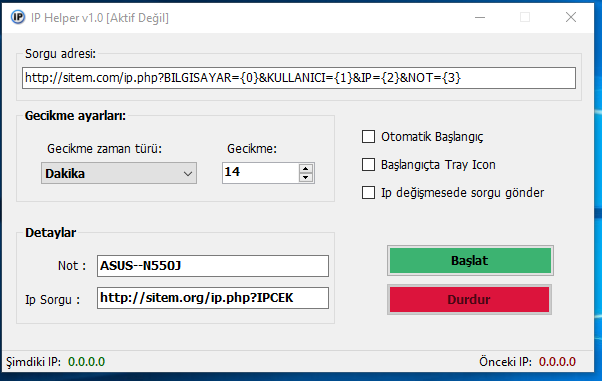The width and height of the screenshot is (602, 381).
Task: Click the green Başlat button
Action: click(470, 260)
